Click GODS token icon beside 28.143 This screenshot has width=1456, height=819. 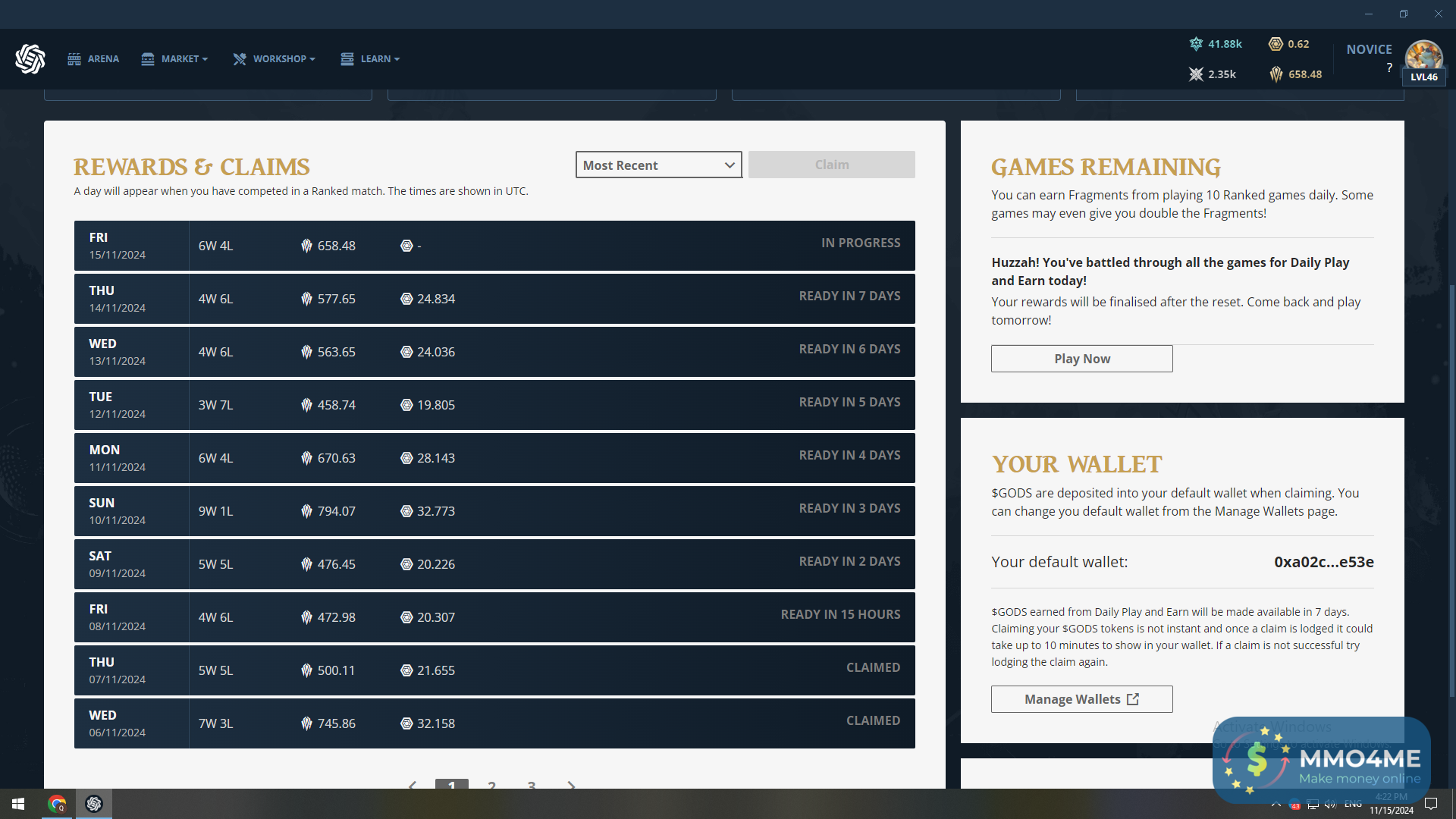[406, 458]
